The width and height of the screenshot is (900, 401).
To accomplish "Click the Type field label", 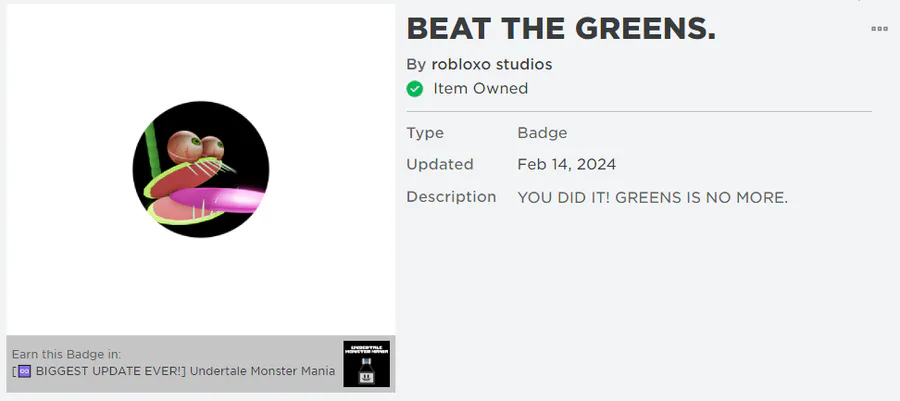I will [x=425, y=133].
